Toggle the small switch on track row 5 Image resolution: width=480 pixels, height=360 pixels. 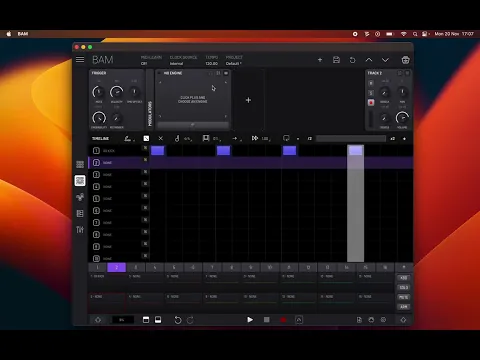145,196
